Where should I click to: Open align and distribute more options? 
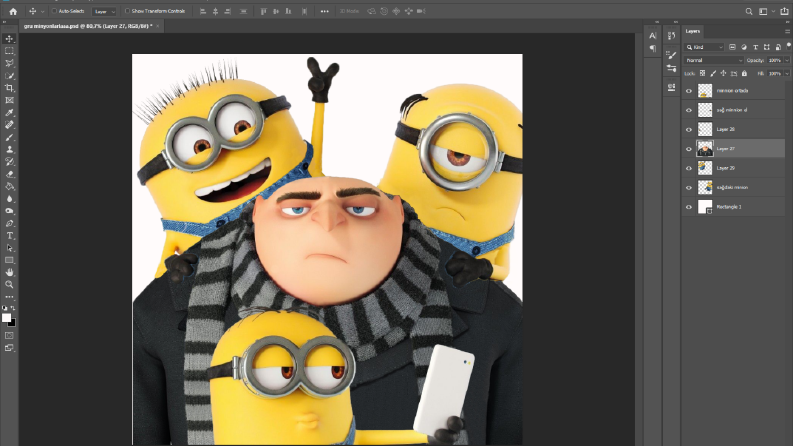click(325, 11)
